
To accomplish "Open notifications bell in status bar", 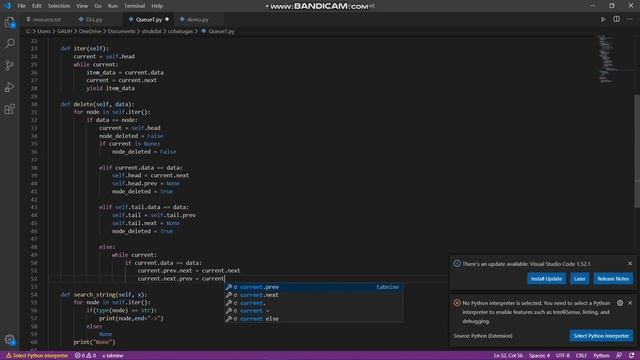I will (x=631, y=356).
